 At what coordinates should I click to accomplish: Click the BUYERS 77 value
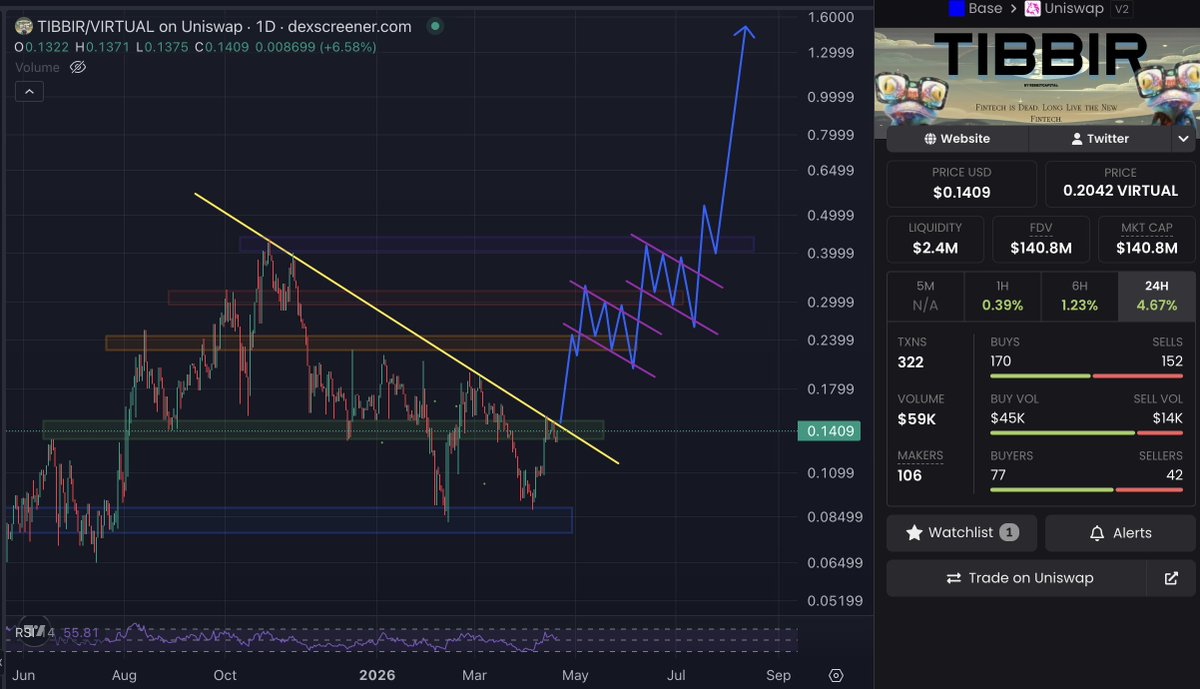pos(999,475)
